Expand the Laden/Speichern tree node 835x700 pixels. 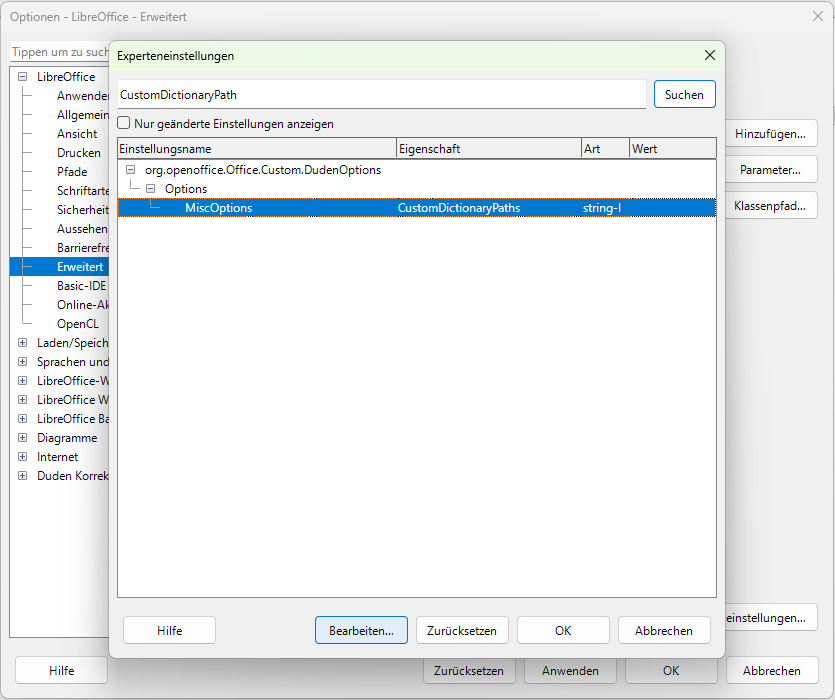point(22,343)
